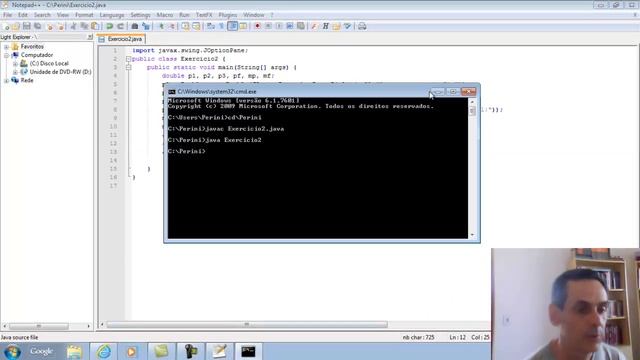Open Windows Media Player taskbar icon
Screen dimensions: 640x360
(132, 351)
